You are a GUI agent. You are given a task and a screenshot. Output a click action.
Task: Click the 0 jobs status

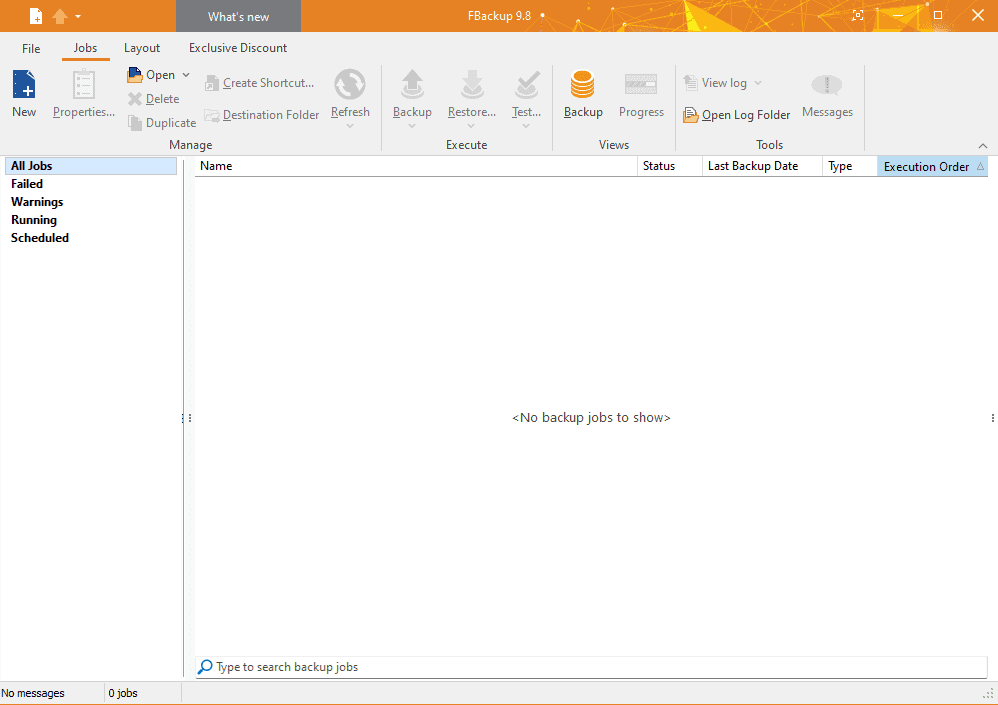123,693
